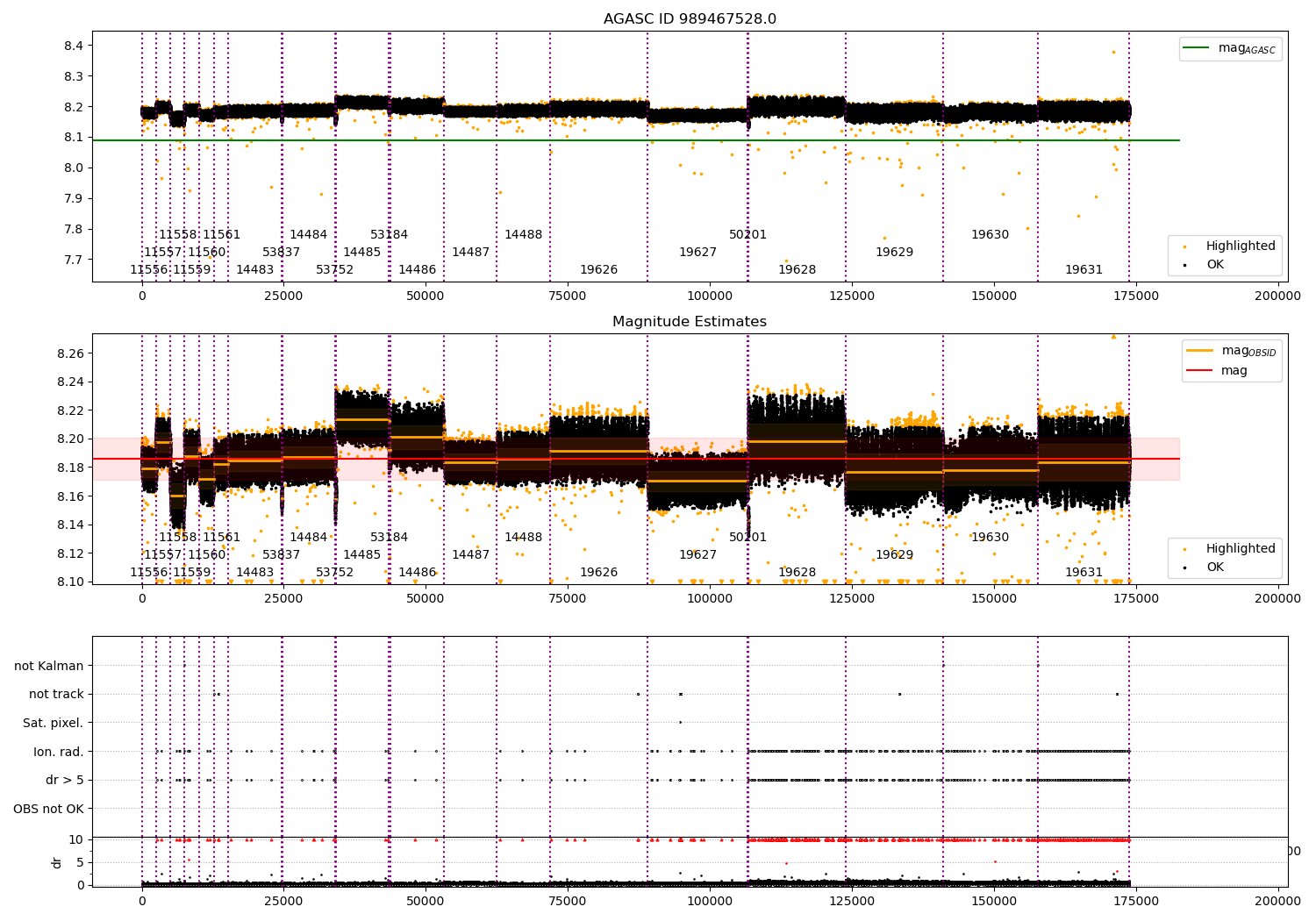Select obsid label 53837 in Magnitude Estimates plot

pos(281,554)
